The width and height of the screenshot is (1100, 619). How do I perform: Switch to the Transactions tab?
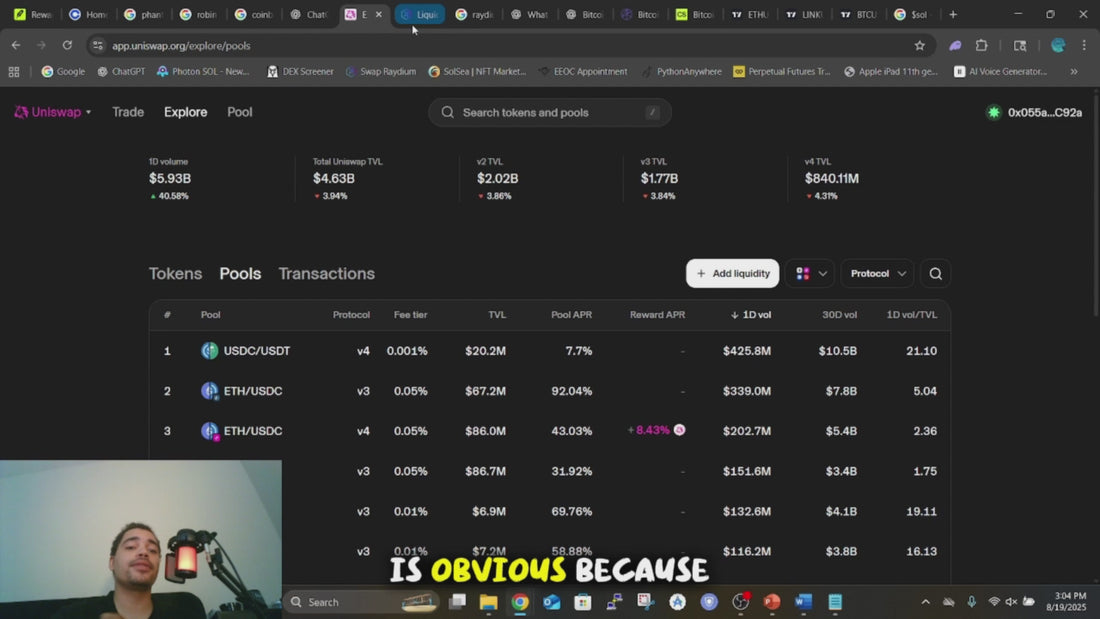click(326, 274)
